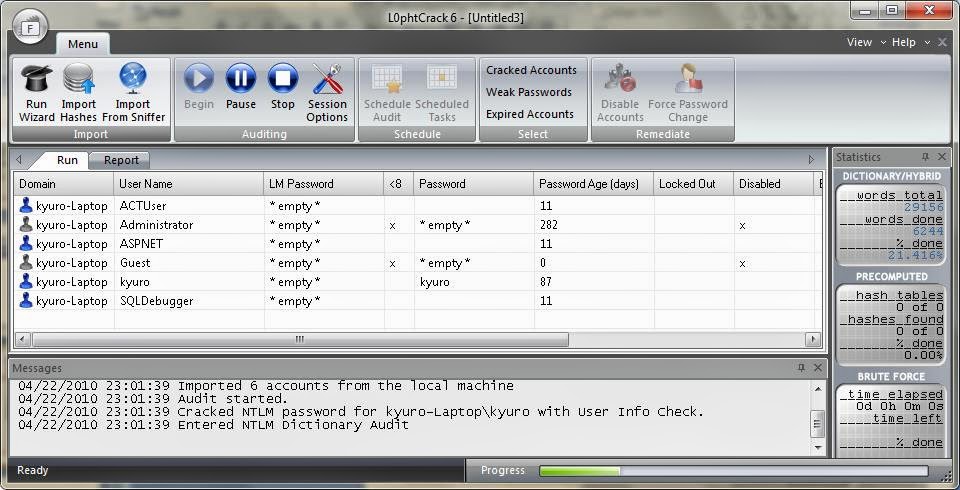Click Force Password Change

688,92
